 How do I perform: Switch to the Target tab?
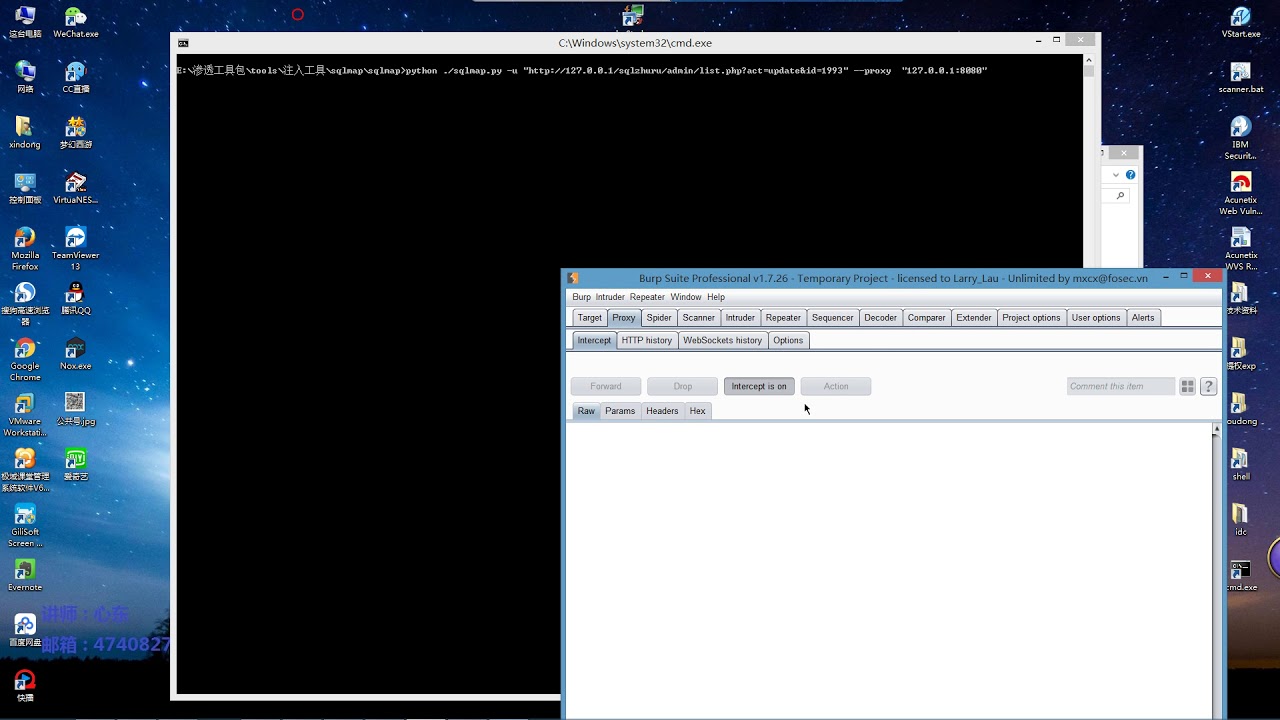coord(590,318)
